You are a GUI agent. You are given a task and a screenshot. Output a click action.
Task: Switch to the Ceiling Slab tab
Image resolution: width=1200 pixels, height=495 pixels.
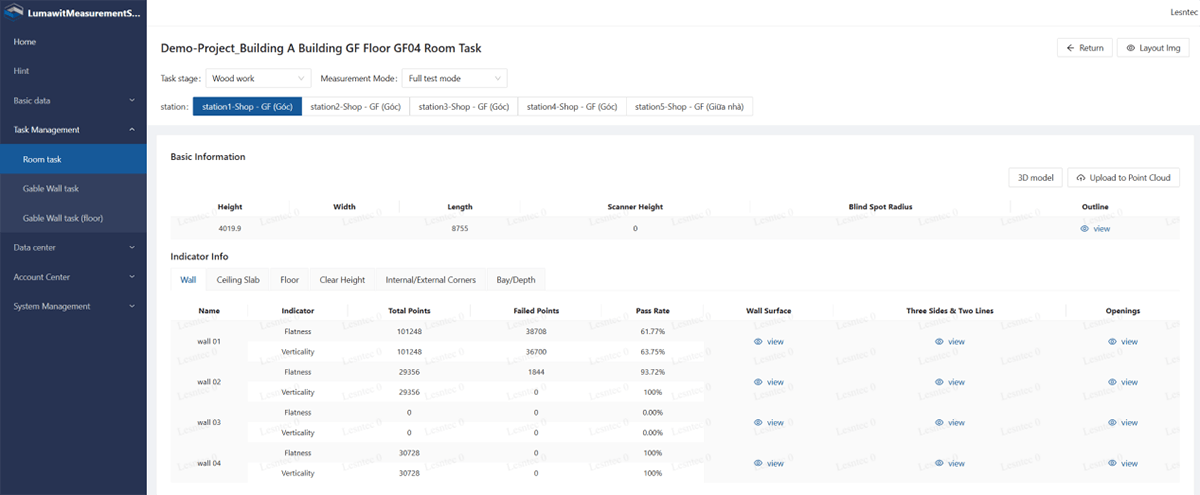238,280
